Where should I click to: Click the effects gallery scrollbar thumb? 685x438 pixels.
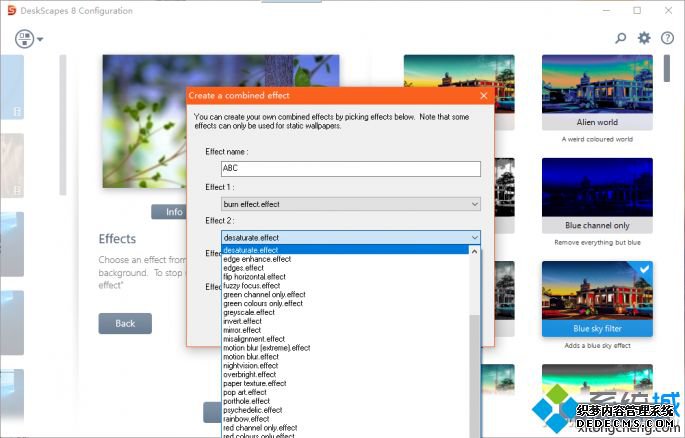667,68
